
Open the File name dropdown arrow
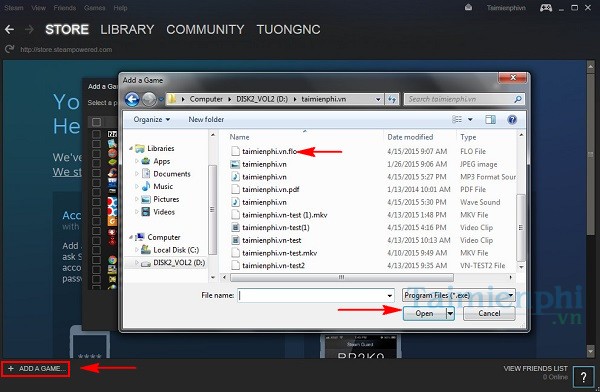pyautogui.click(x=390, y=296)
